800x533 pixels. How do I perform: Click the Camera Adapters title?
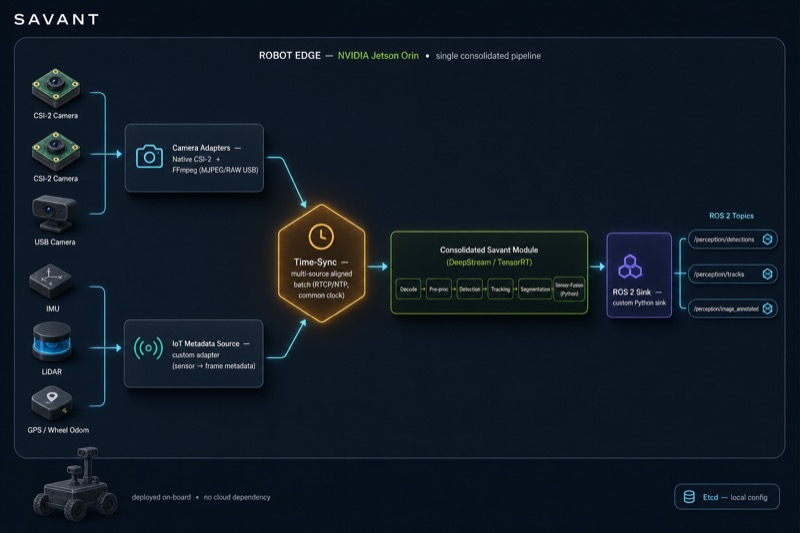(201, 148)
